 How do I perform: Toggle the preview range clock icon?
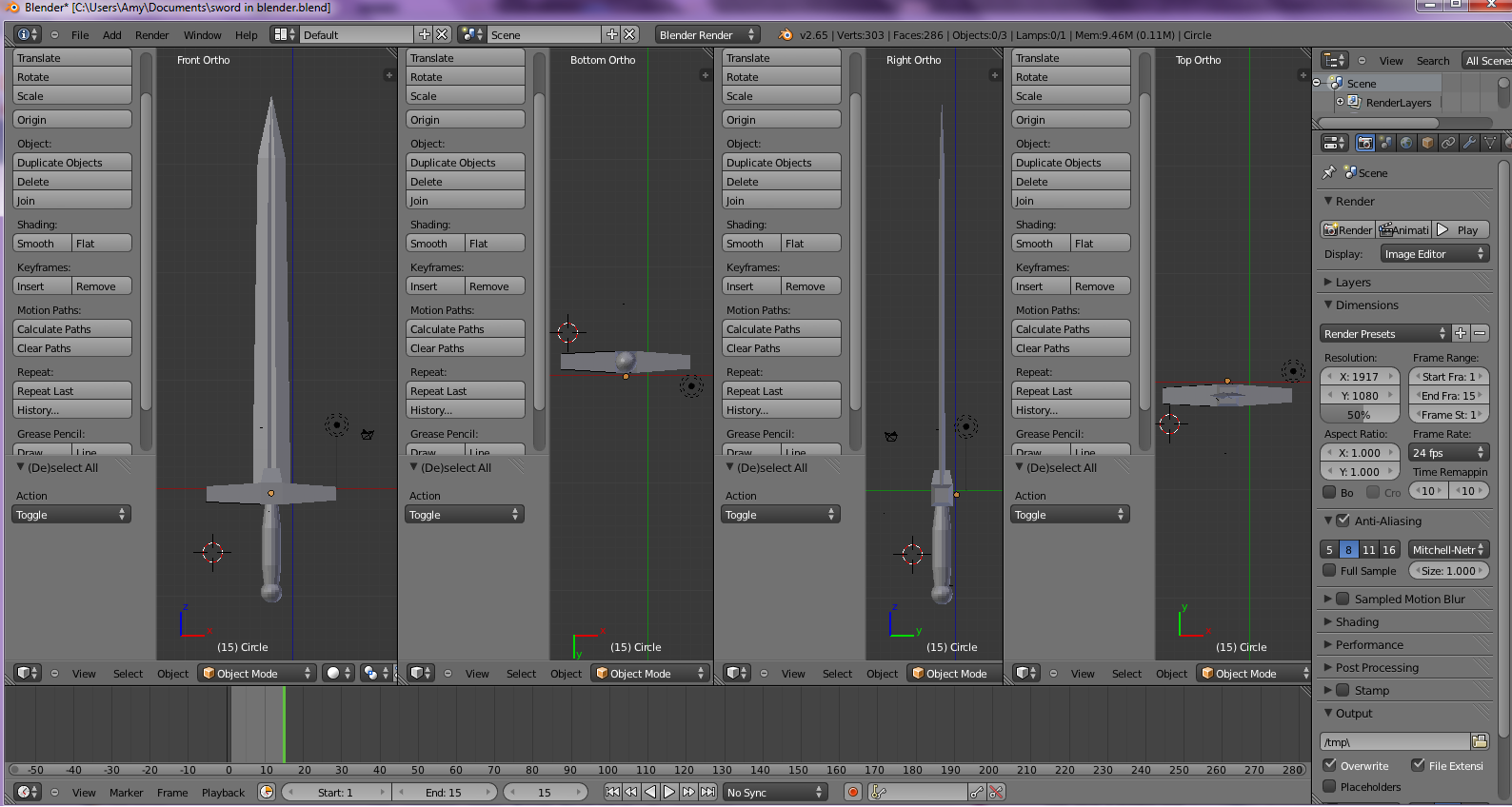267,792
